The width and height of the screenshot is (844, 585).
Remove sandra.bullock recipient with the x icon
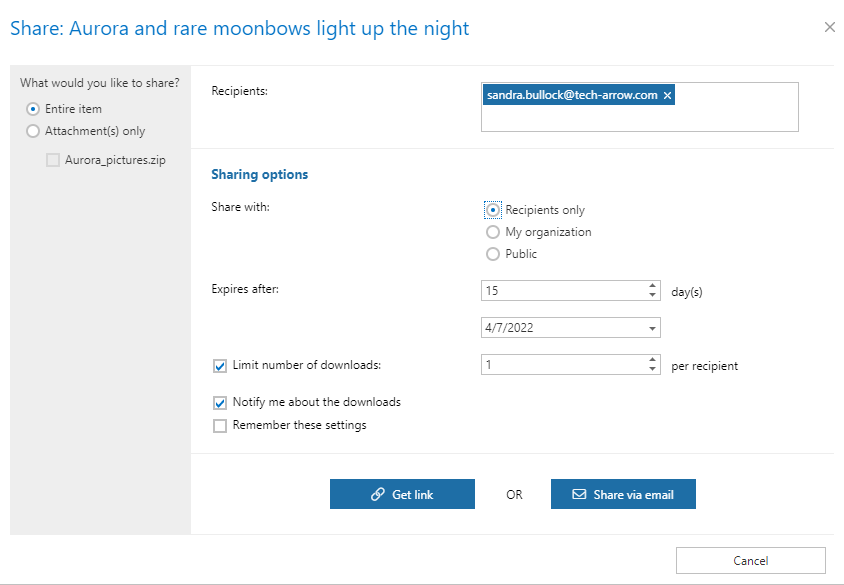pyautogui.click(x=667, y=95)
